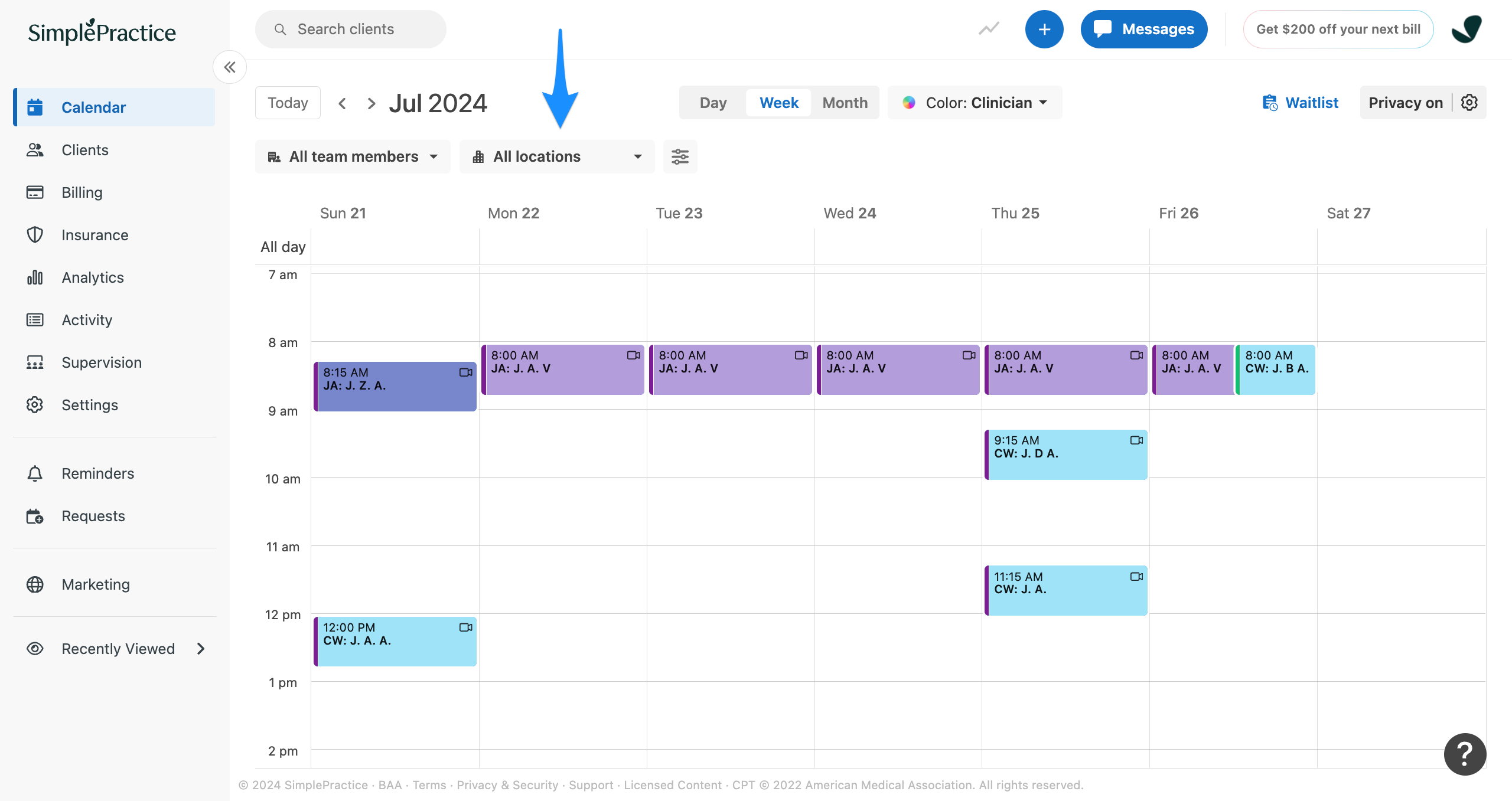The height and width of the screenshot is (801, 1512).
Task: Open the Licensed Content footer link
Action: (673, 785)
